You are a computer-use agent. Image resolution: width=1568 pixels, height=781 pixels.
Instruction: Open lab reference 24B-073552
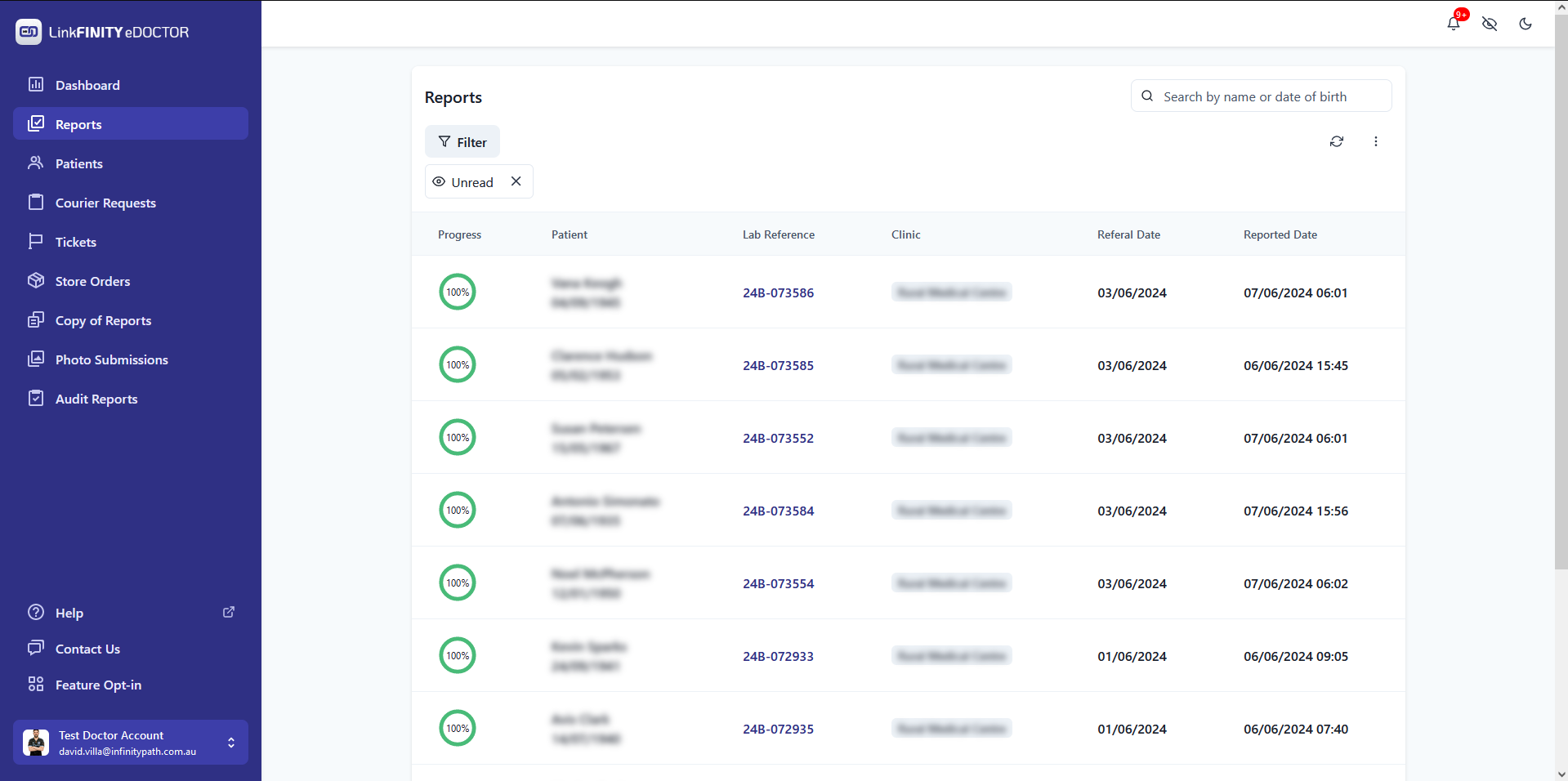click(778, 438)
